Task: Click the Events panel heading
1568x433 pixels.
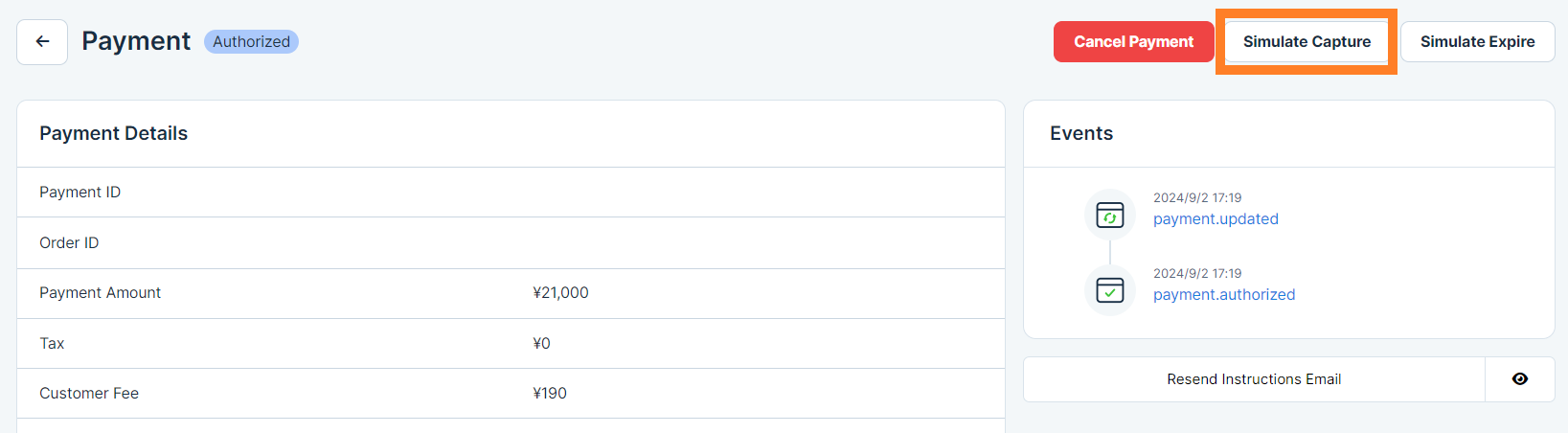Action: coord(1081,134)
